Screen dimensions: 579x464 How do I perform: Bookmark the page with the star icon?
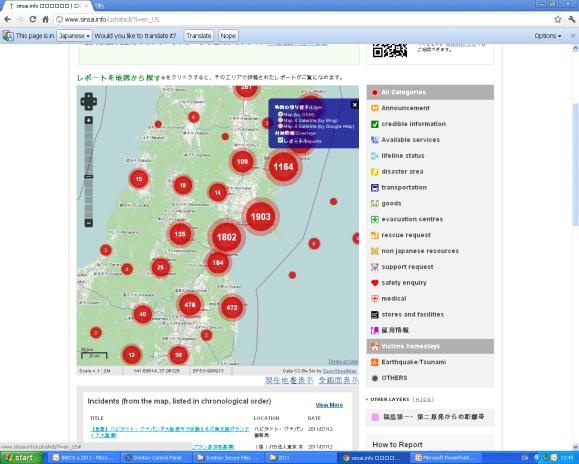(558, 19)
